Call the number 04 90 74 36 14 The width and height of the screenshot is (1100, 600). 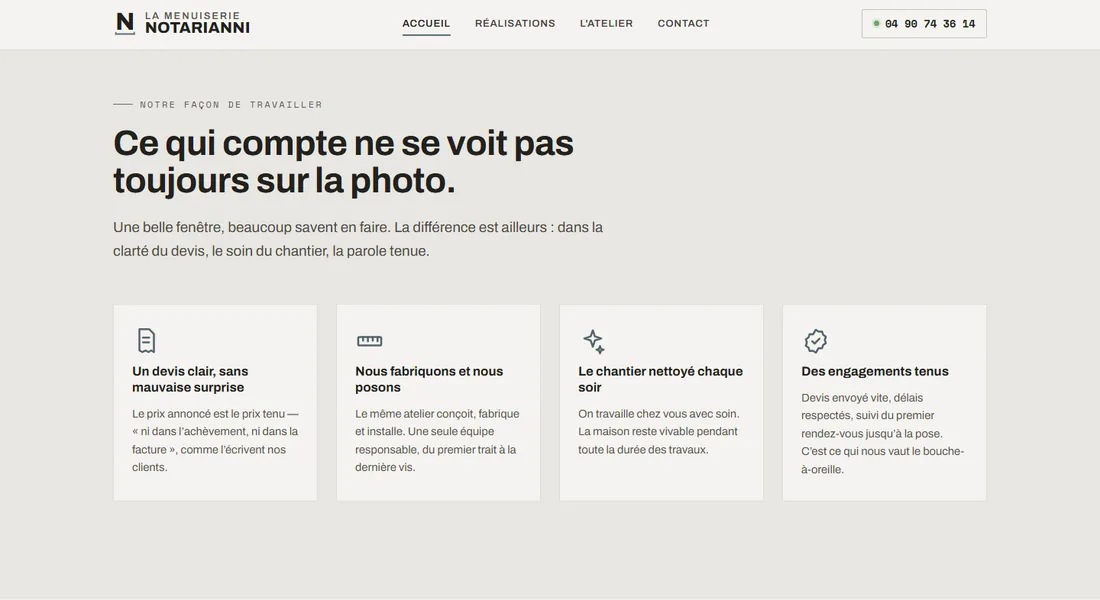[924, 24]
